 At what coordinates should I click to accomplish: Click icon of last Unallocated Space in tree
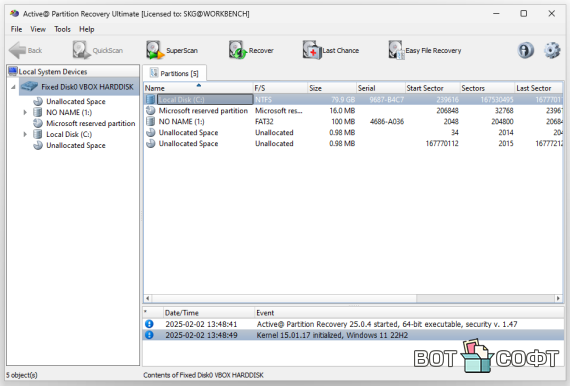pos(38,145)
